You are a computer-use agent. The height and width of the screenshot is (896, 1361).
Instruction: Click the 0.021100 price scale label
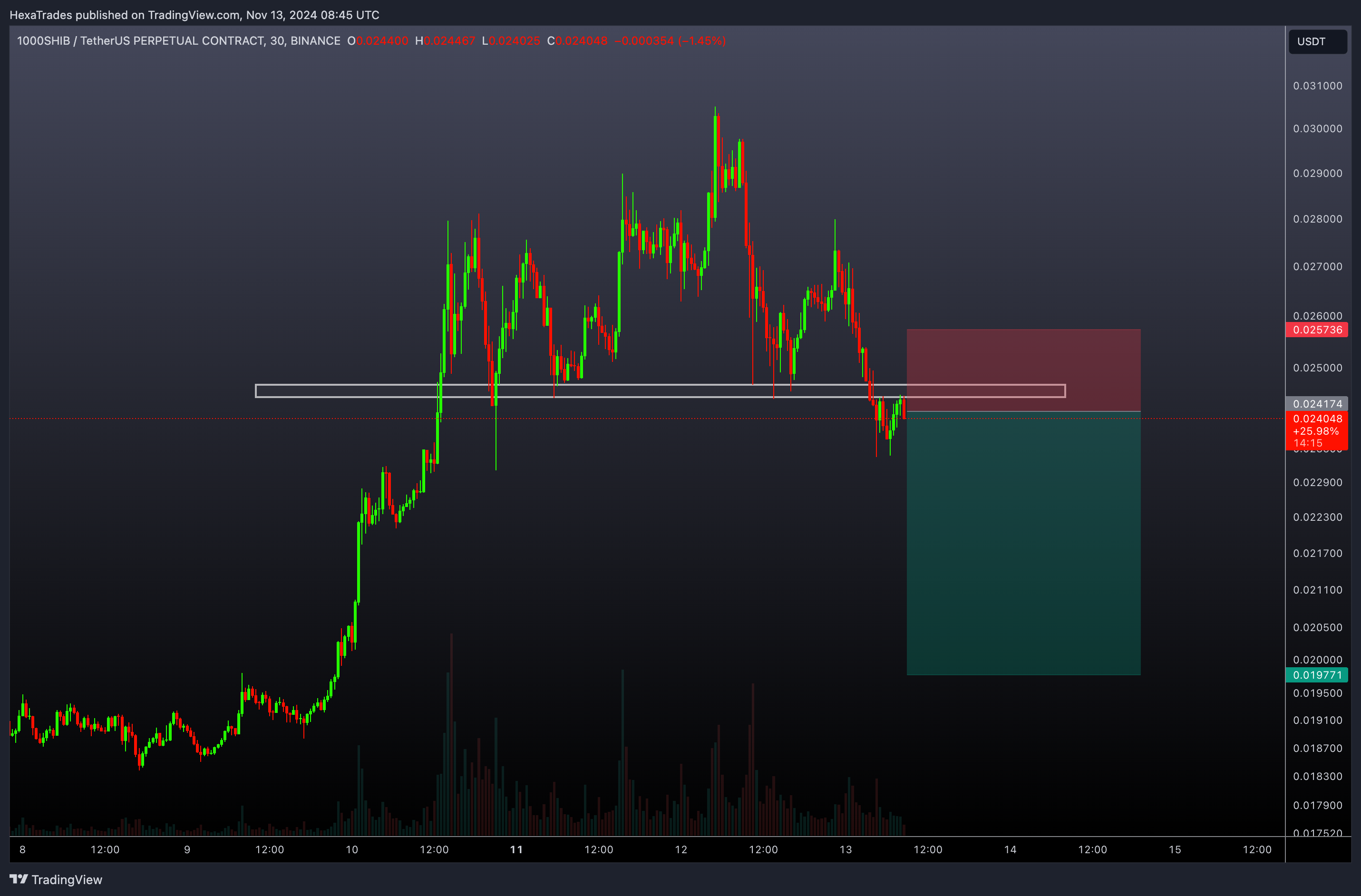tap(1318, 590)
